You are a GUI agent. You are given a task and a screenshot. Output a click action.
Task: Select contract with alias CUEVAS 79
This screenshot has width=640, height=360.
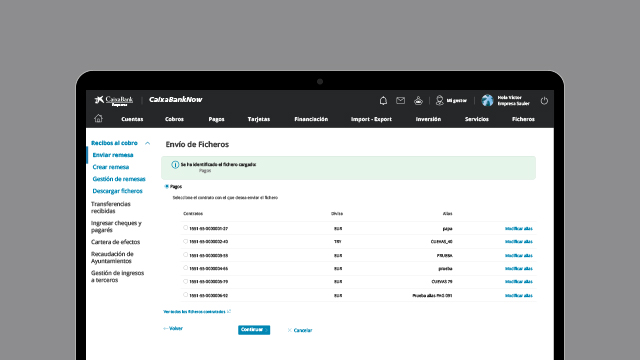tap(185, 281)
